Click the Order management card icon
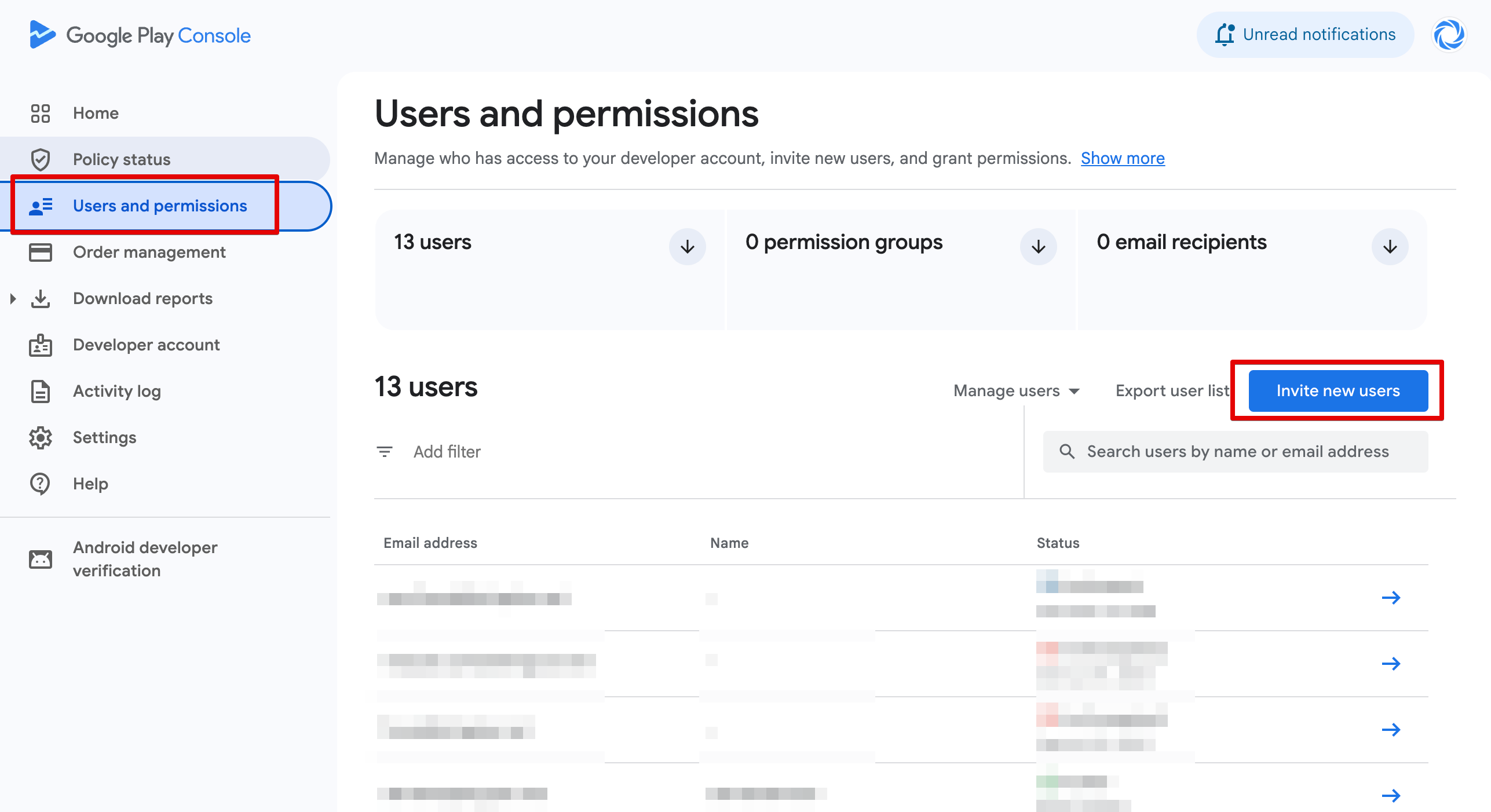This screenshot has width=1491, height=812. 41,253
